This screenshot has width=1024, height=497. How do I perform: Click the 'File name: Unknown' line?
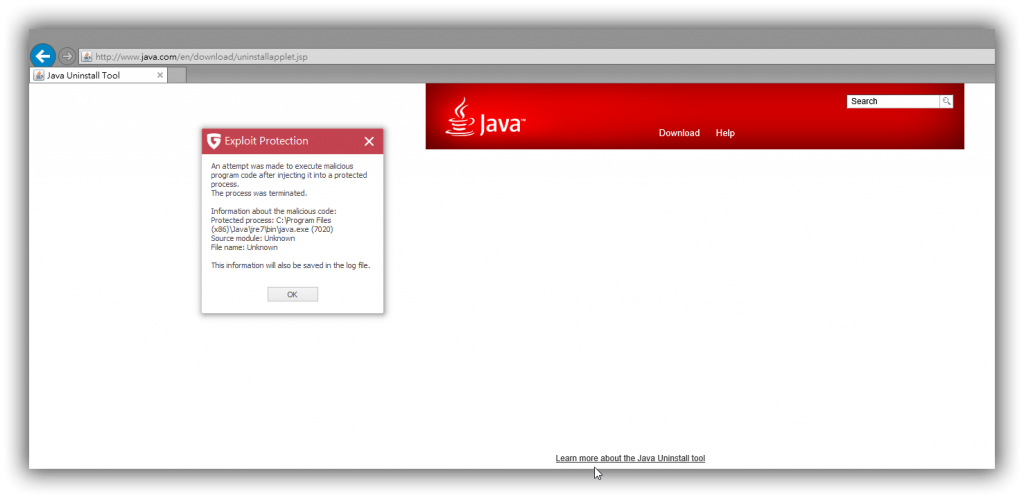click(244, 248)
